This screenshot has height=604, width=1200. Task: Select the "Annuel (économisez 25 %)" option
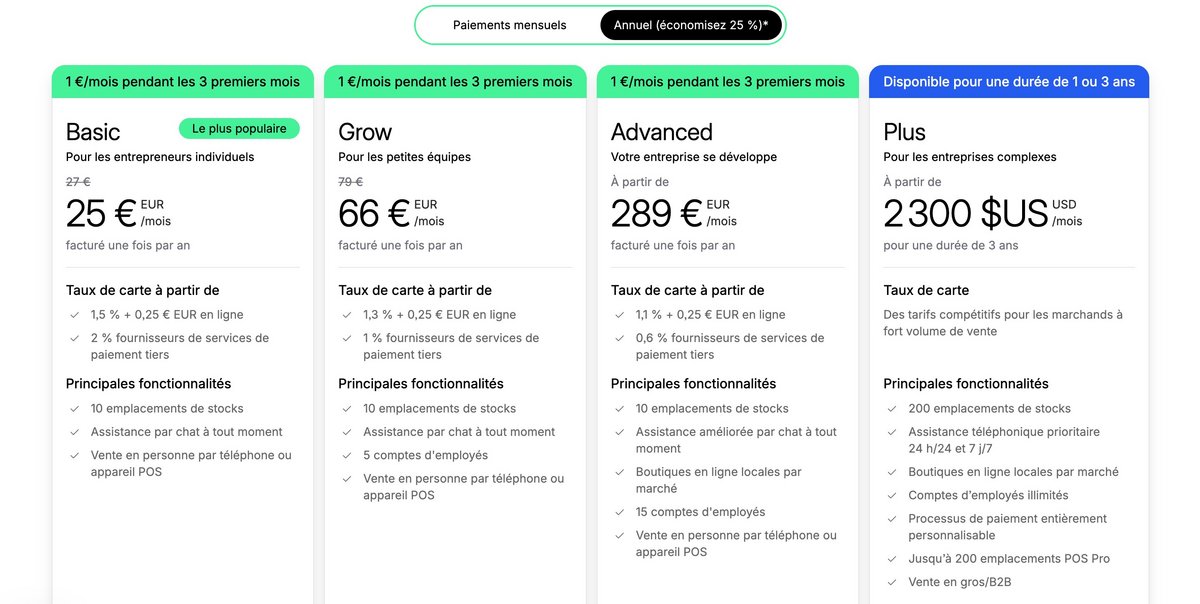(691, 25)
